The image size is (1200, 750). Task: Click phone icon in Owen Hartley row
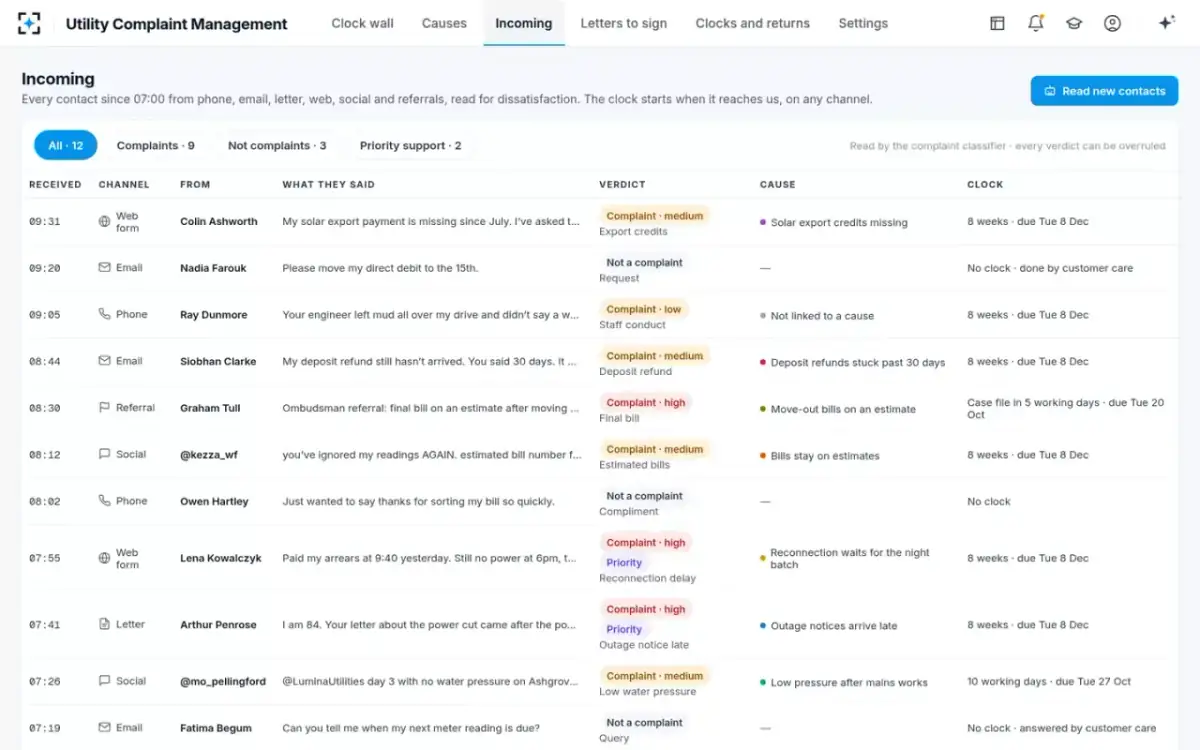[104, 501]
